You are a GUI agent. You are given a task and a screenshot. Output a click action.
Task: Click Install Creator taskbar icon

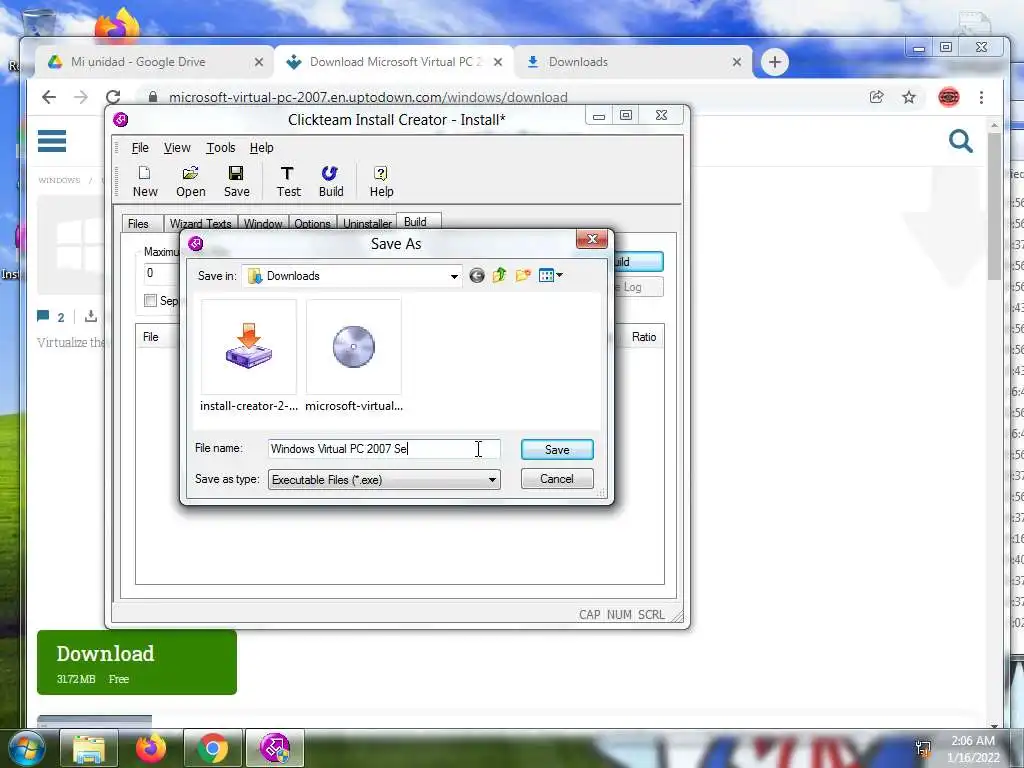coord(274,748)
